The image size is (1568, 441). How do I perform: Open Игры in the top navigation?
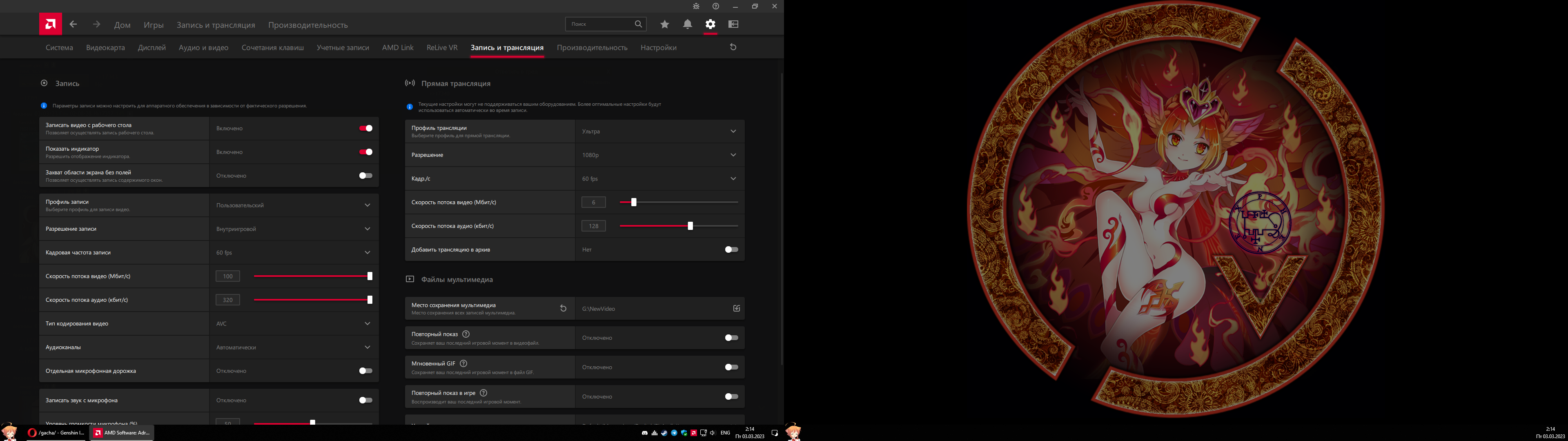[154, 25]
